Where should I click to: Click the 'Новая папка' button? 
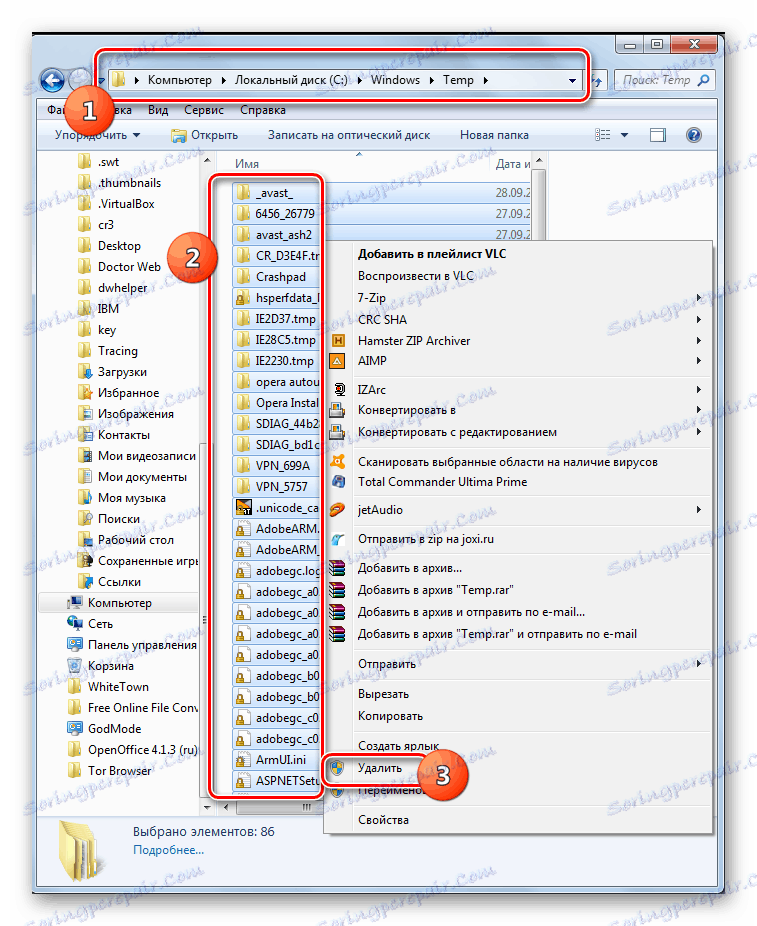click(494, 135)
